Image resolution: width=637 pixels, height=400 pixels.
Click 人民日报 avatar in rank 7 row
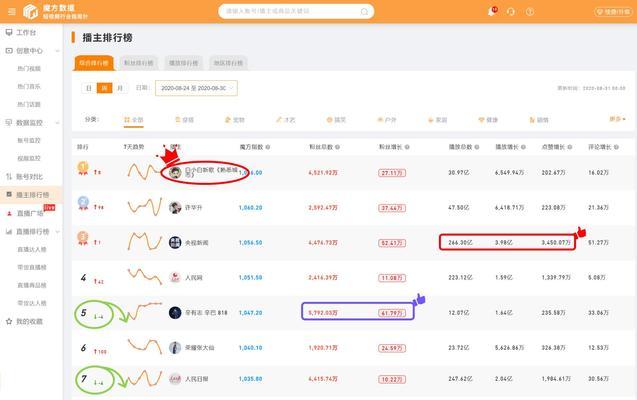[x=175, y=379]
